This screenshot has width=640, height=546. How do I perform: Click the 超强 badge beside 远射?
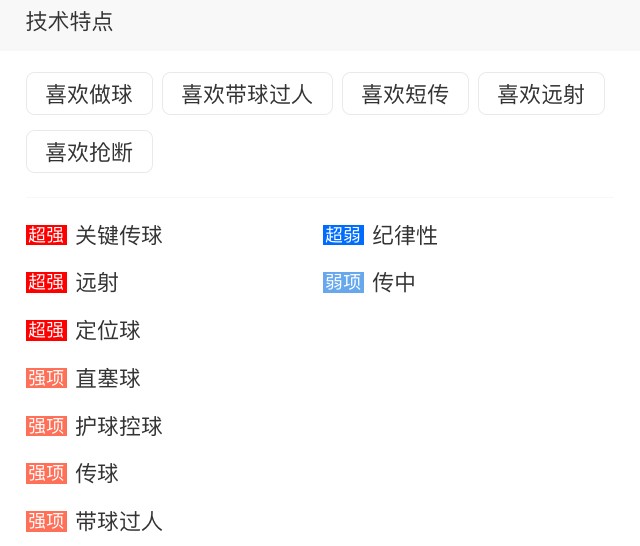(46, 283)
